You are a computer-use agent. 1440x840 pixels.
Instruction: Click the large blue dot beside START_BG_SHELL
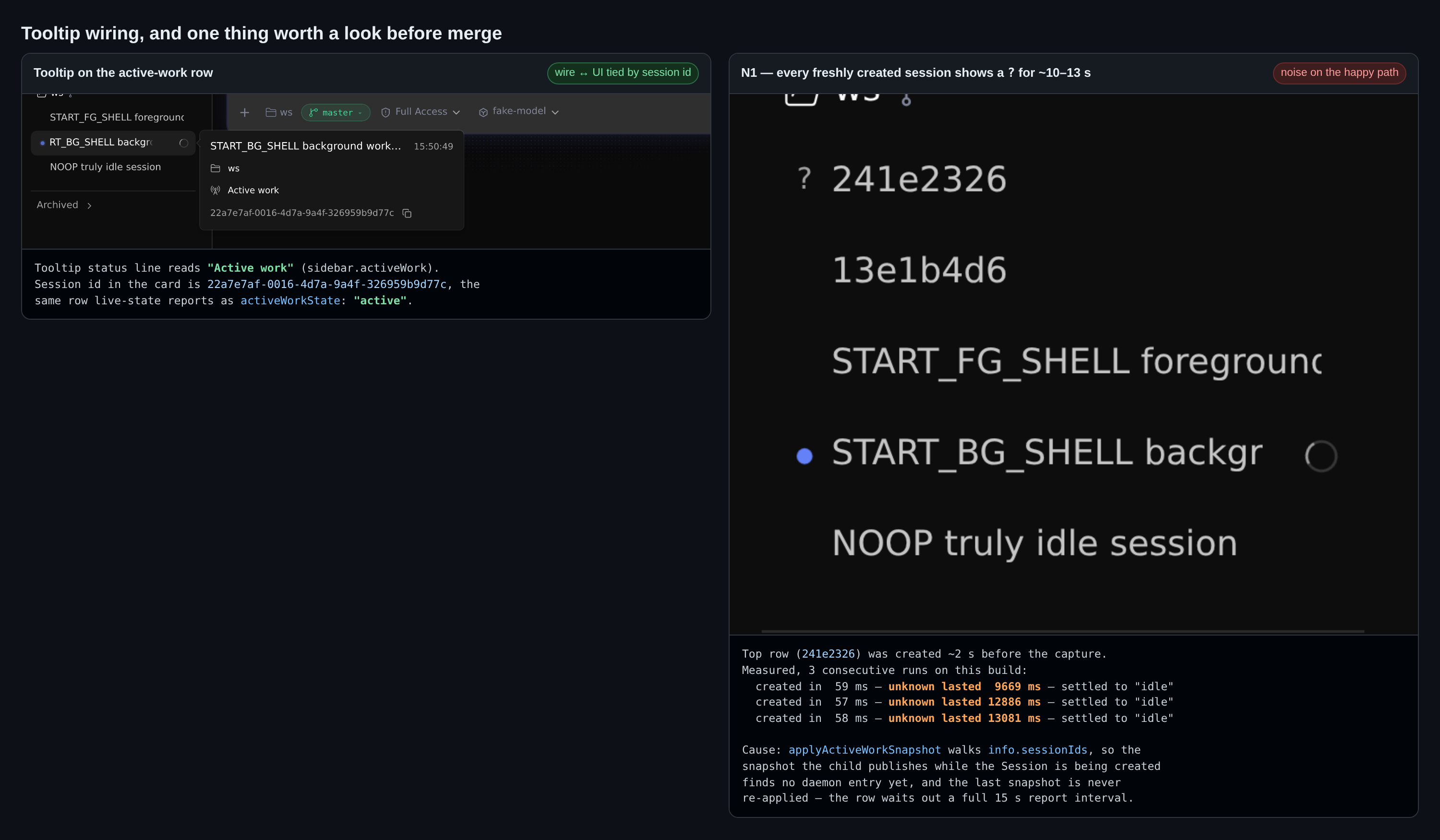(x=804, y=456)
